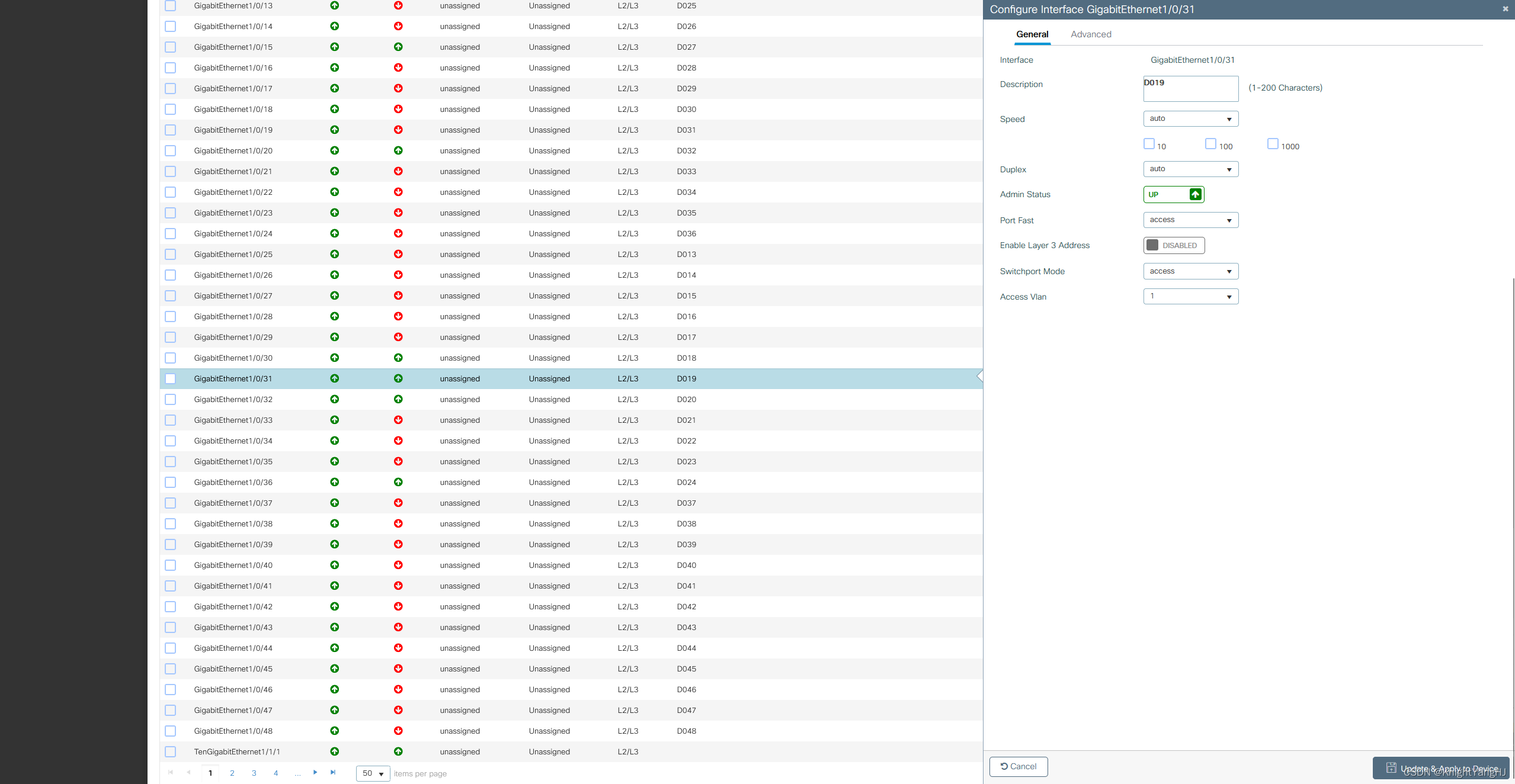The width and height of the screenshot is (1515, 784).
Task: Edit the Description text field
Action: [1191, 88]
